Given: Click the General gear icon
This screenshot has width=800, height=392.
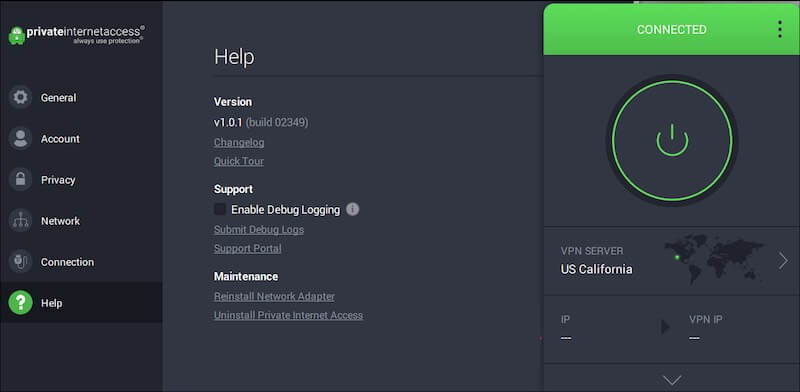Looking at the screenshot, I should 20,97.
